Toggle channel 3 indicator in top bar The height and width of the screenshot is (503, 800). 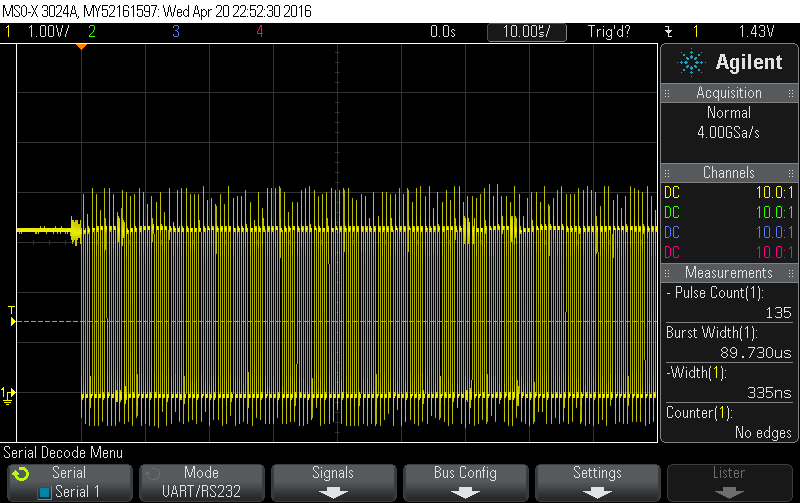click(176, 32)
